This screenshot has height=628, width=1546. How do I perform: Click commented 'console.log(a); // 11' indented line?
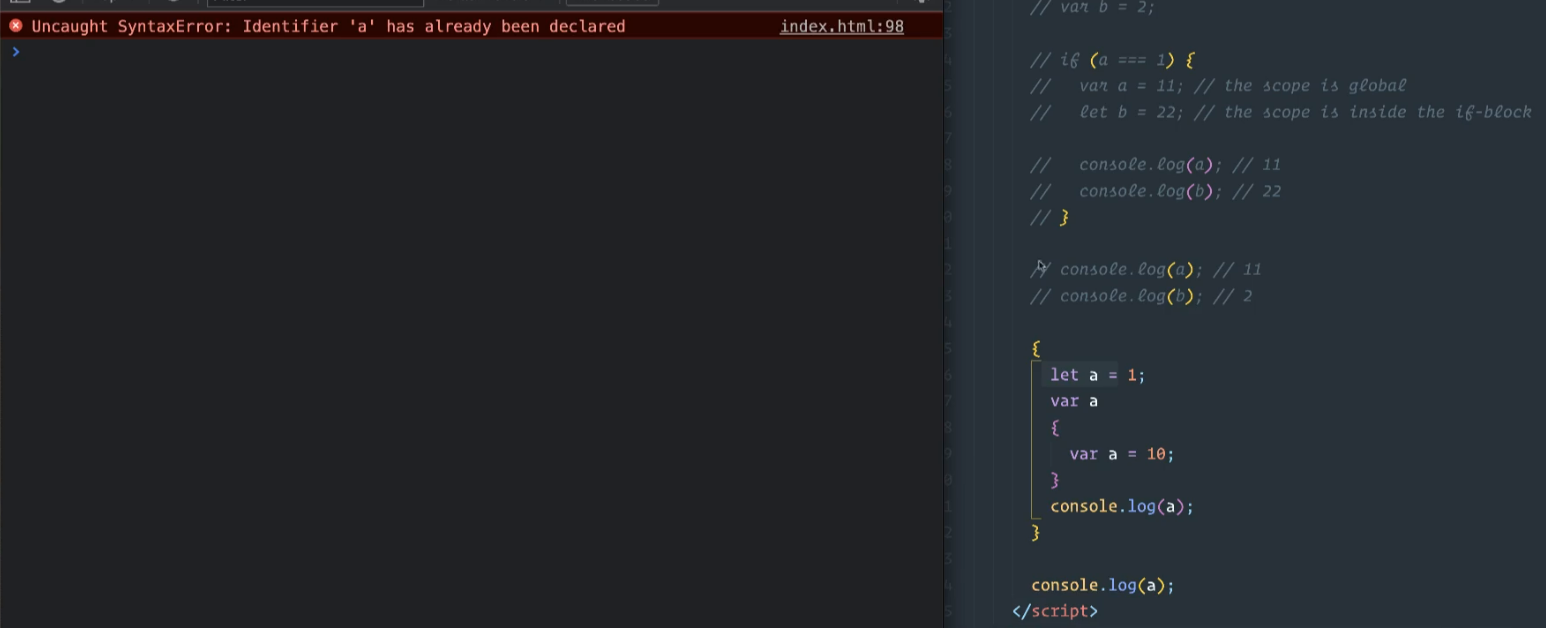[x=1156, y=165]
